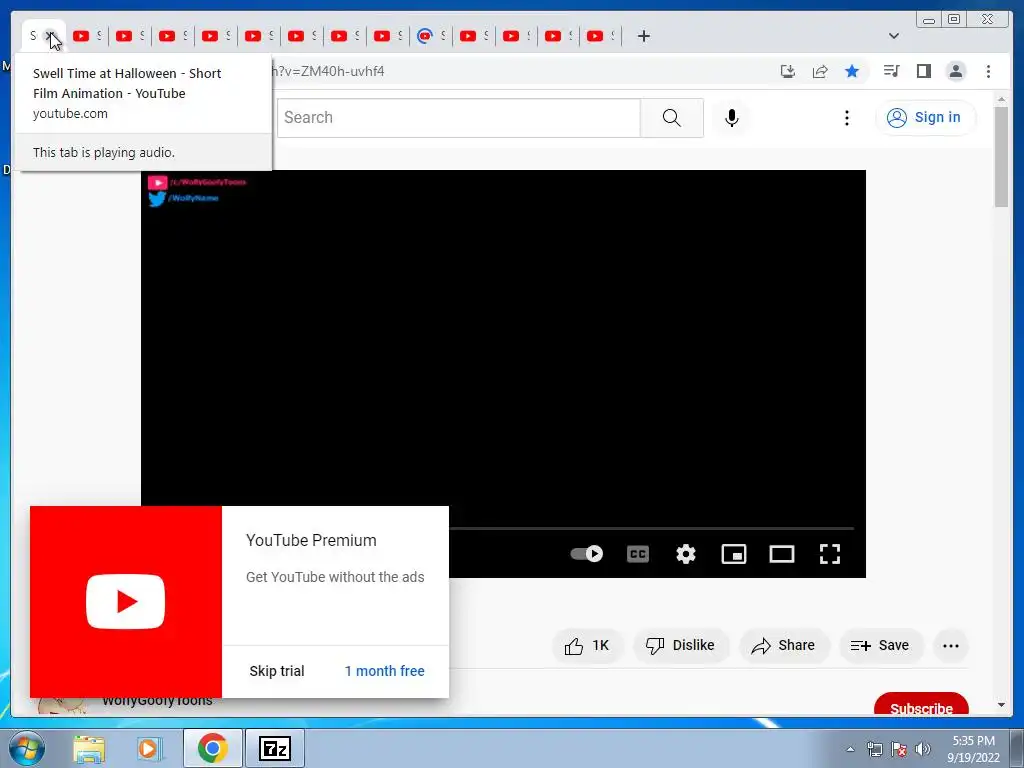Open 7-Zip from the taskbar
This screenshot has height=768, width=1024.
(x=274, y=748)
